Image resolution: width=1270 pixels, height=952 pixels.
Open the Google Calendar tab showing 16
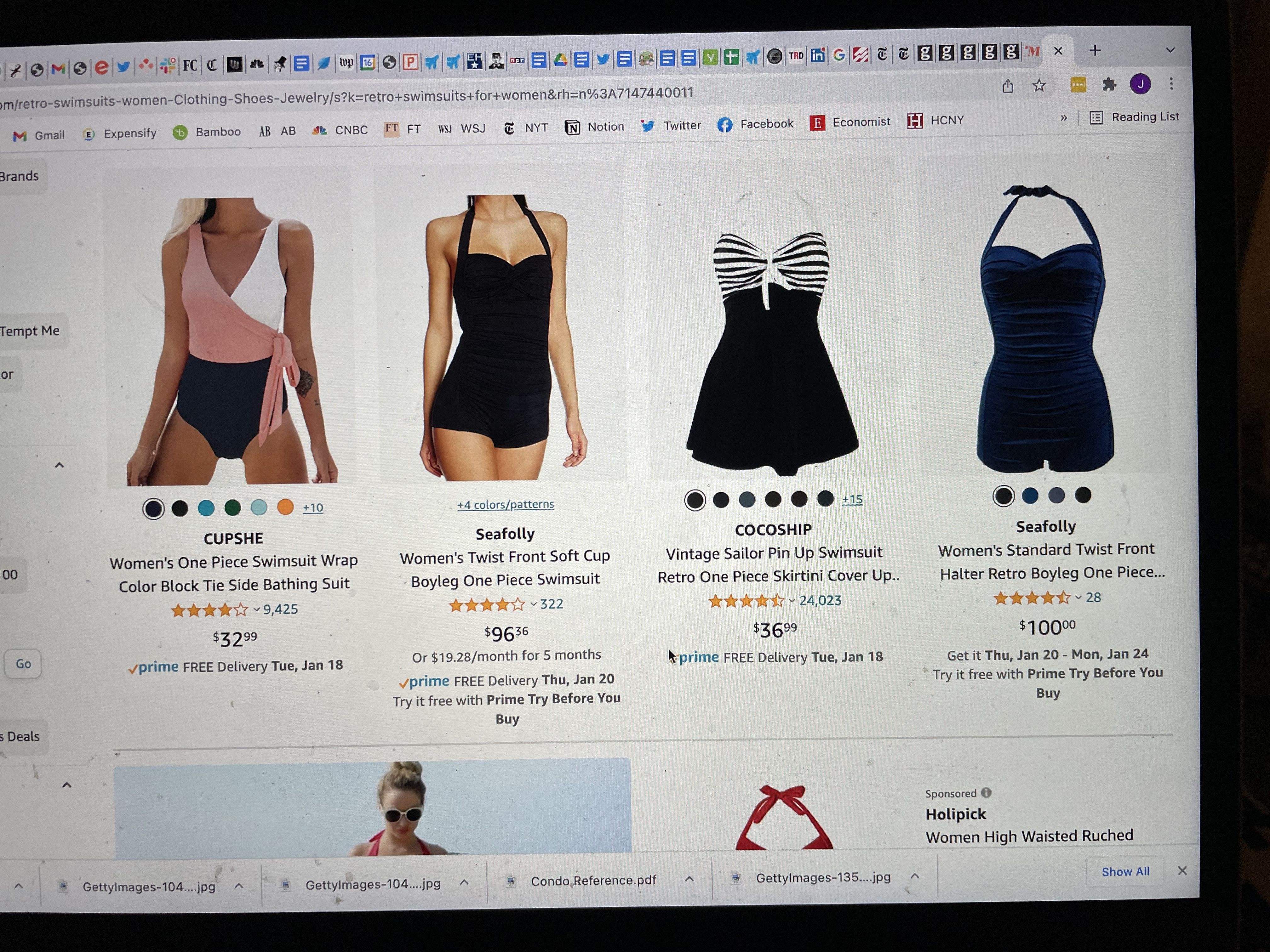368,62
